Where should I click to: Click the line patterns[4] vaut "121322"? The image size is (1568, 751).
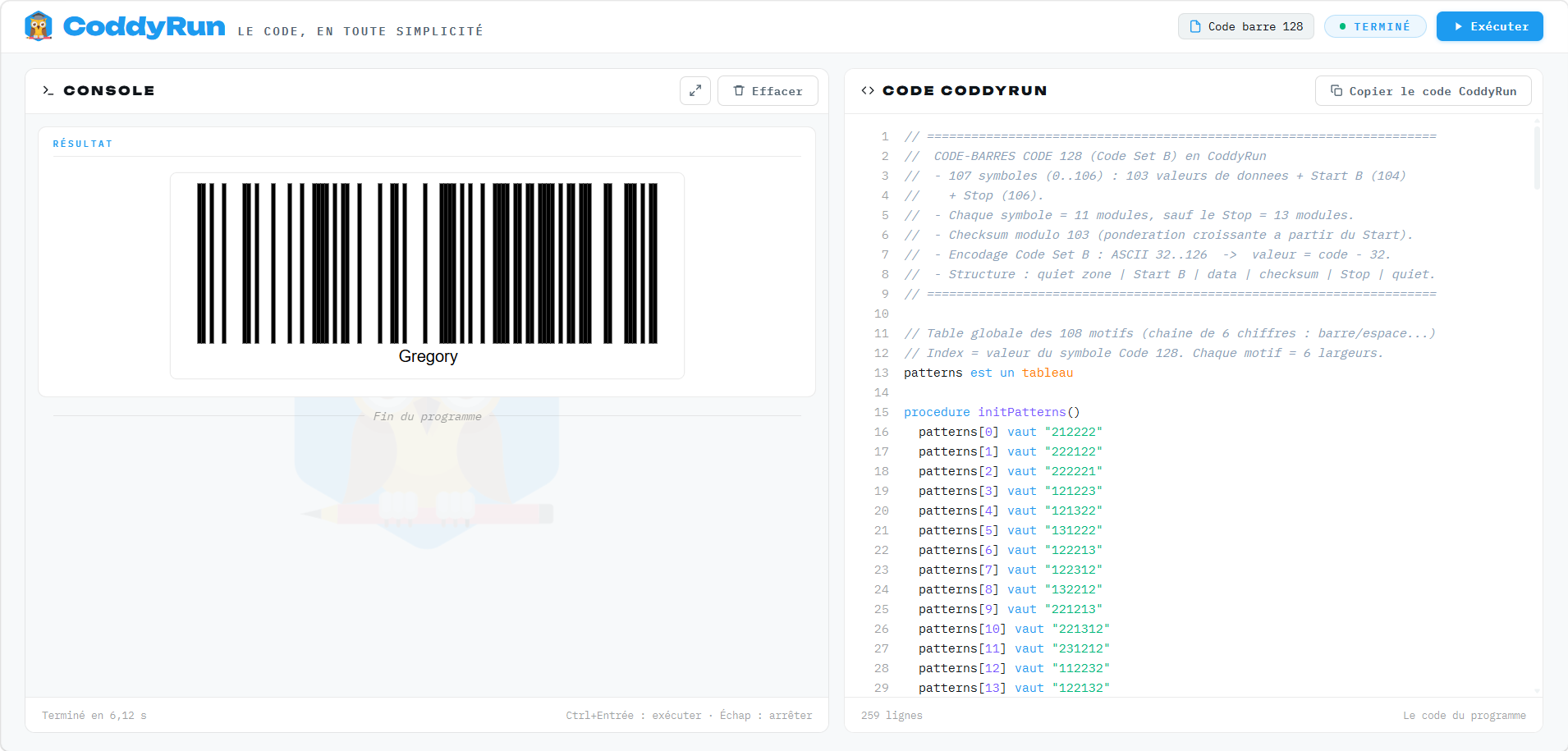click(x=1010, y=511)
